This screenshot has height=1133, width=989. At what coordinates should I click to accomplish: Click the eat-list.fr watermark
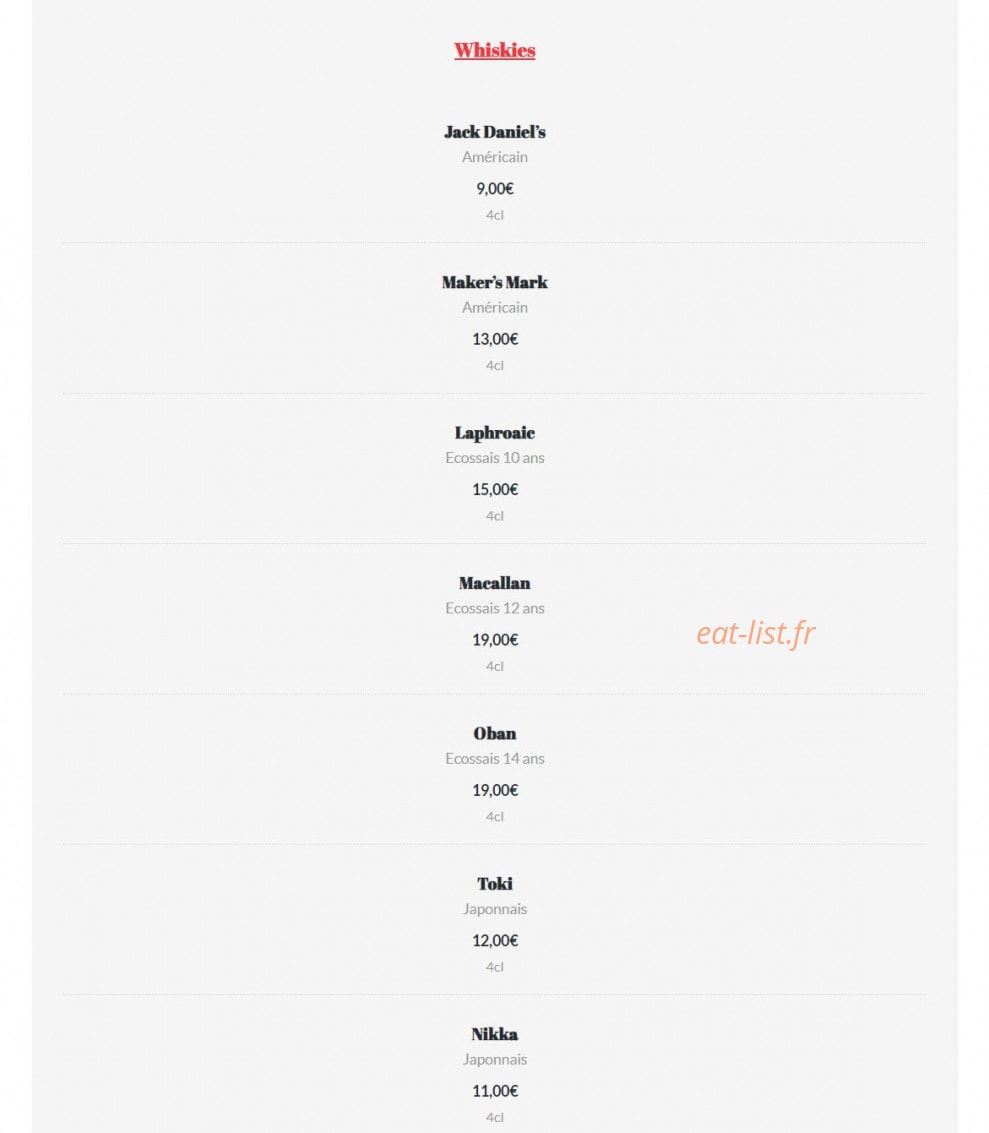[x=755, y=634]
